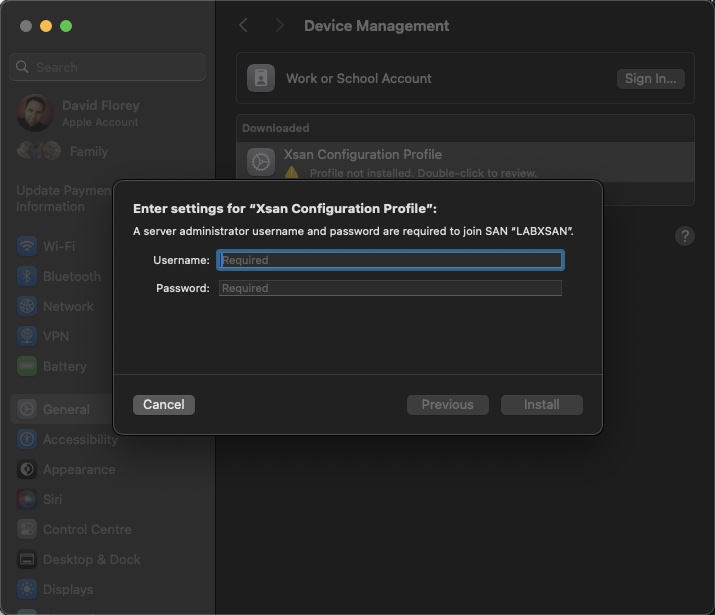715x615 pixels.
Task: Open help with the question mark button
Action: point(684,236)
